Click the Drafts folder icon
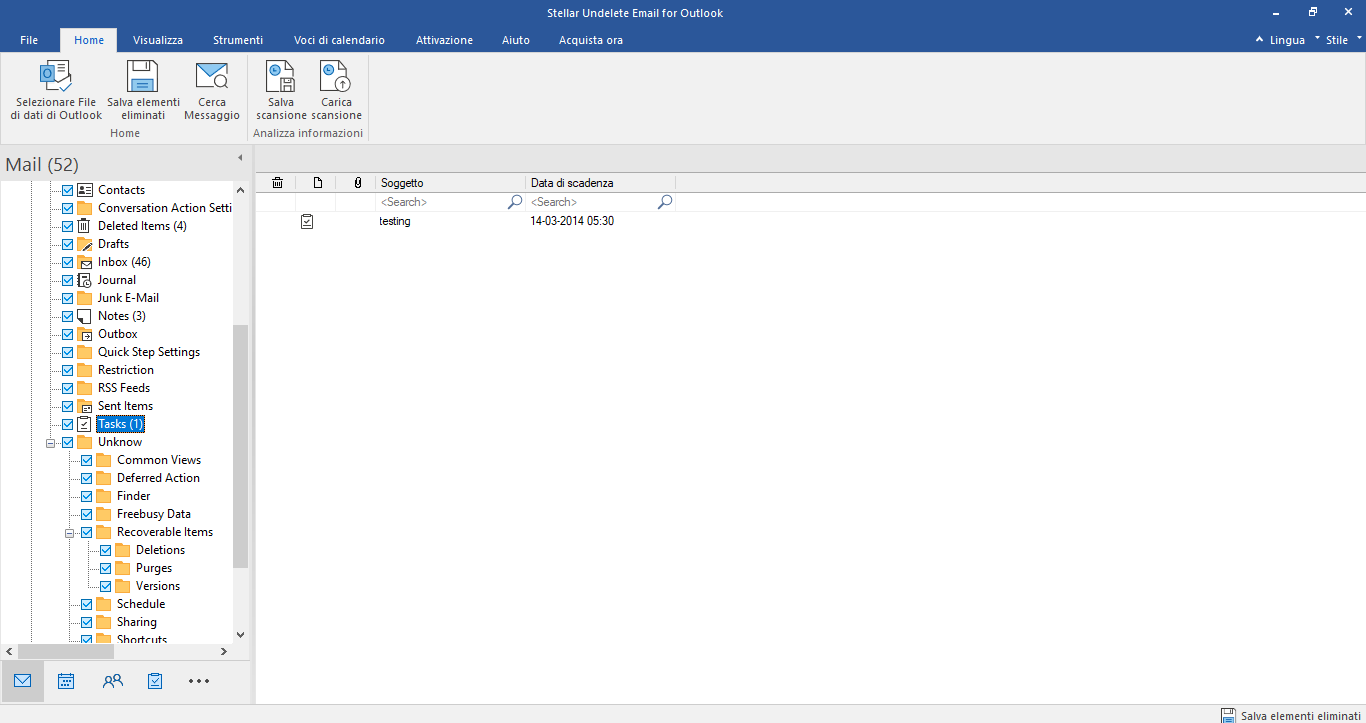Image resolution: width=1366 pixels, height=723 pixels. click(x=84, y=244)
